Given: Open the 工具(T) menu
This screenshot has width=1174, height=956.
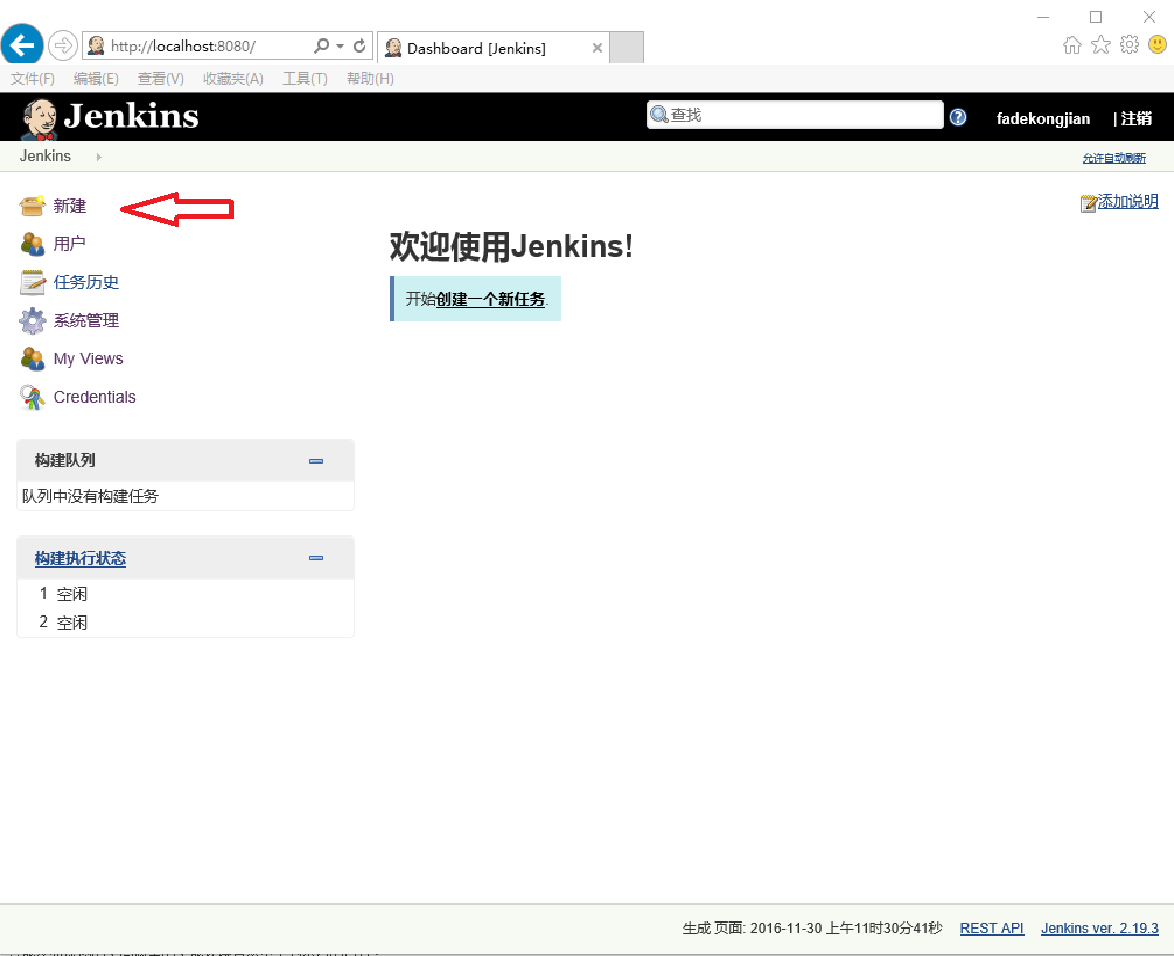Looking at the screenshot, I should (x=305, y=79).
